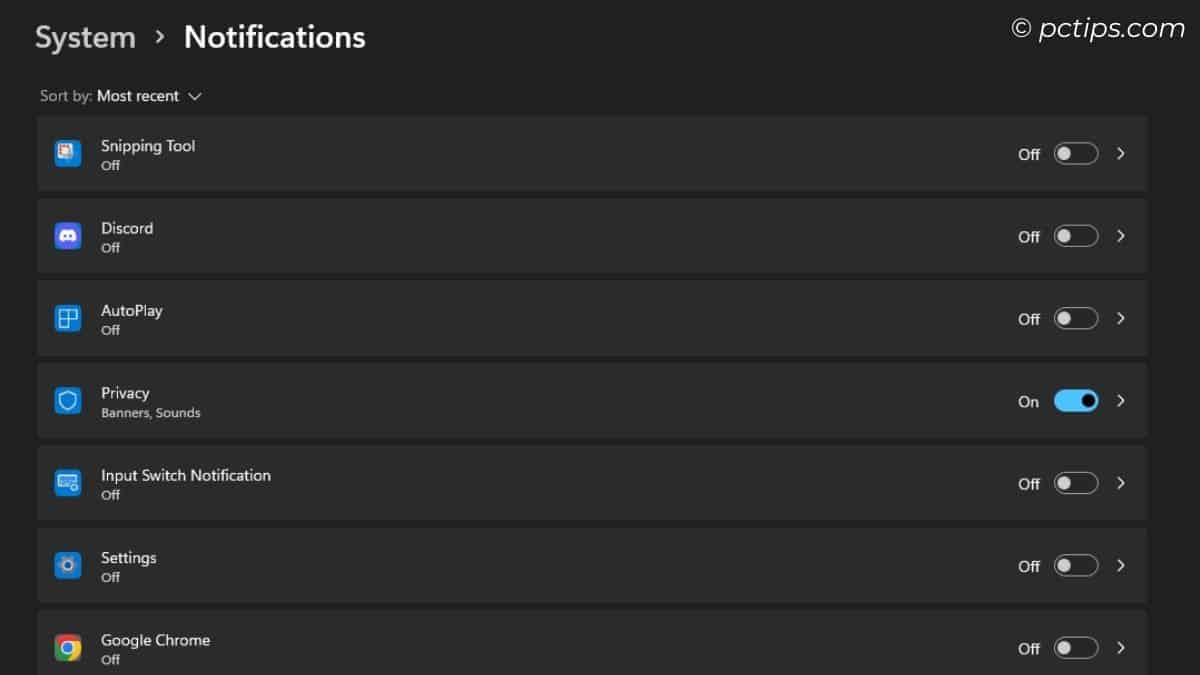Screen dimensions: 1200x675
Task: Click the Privacy shield icon
Action: coord(67,400)
